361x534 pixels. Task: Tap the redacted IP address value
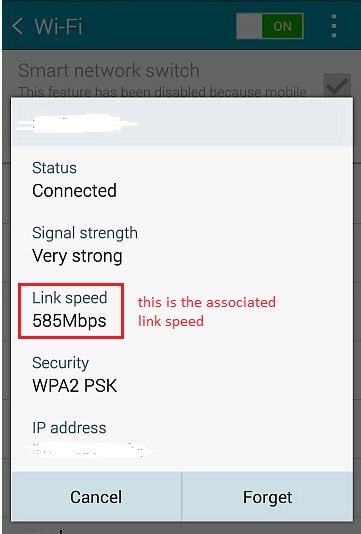[x=92, y=450]
